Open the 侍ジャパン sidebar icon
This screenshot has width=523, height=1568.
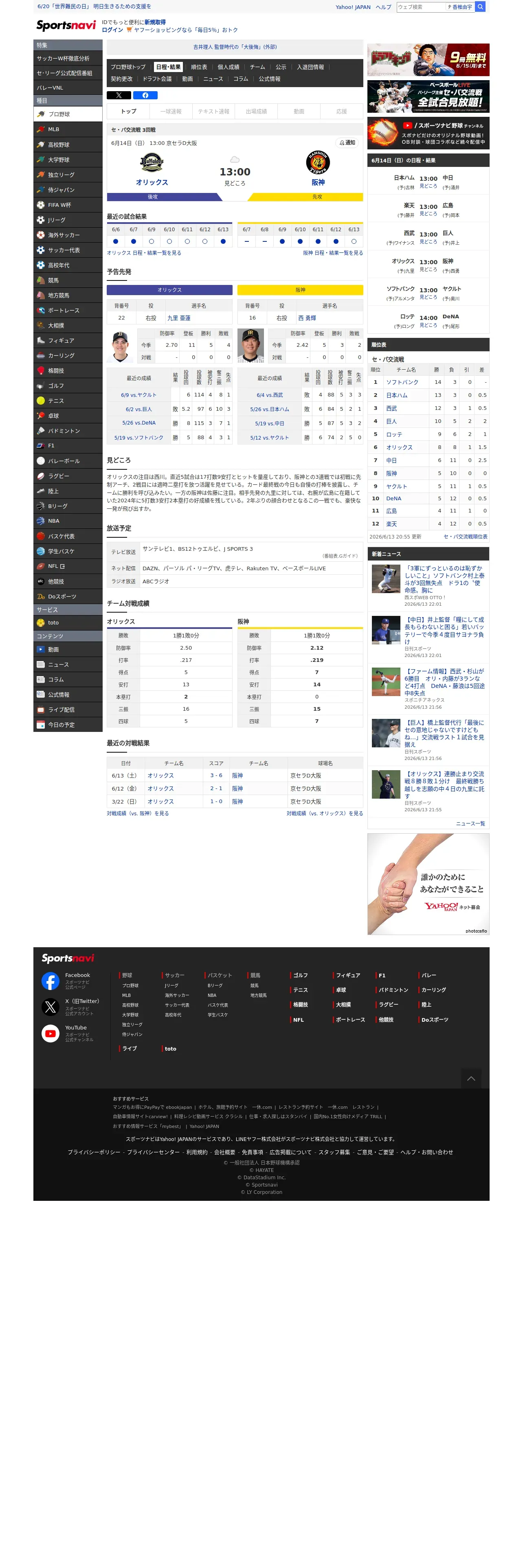click(41, 190)
